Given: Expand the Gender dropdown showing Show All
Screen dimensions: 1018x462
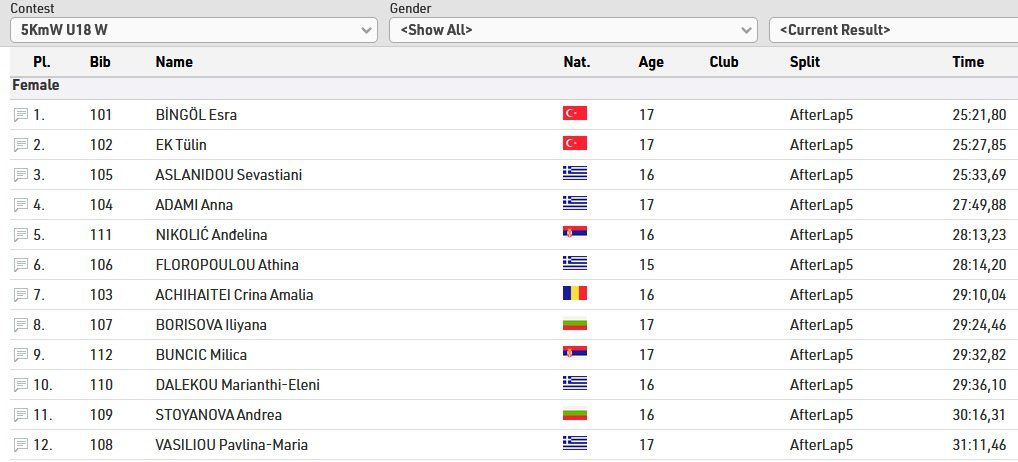Looking at the screenshot, I should pyautogui.click(x=573, y=30).
